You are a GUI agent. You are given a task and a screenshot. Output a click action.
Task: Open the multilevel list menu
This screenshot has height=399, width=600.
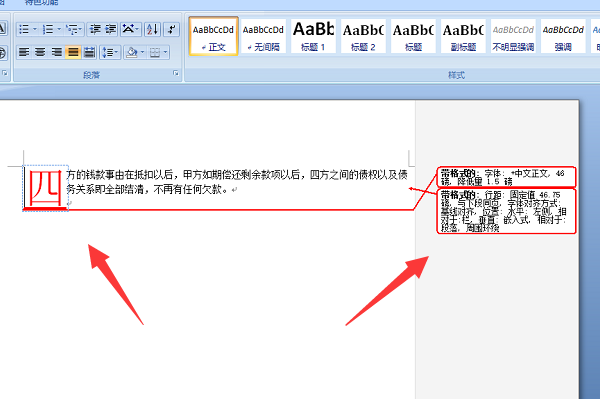point(73,29)
